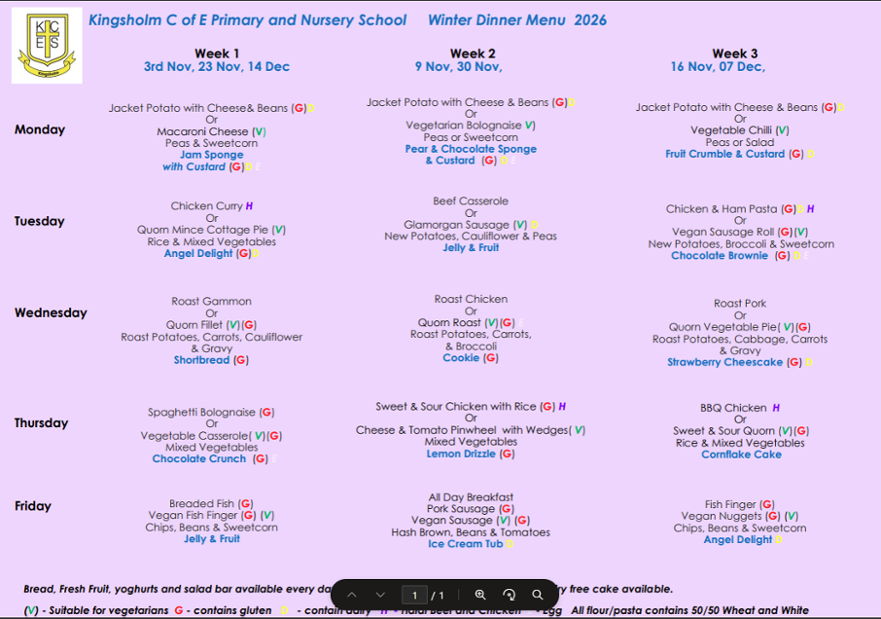Click 'Ice Cream Tub' dessert text
Image resolution: width=881 pixels, height=619 pixels.
(465, 544)
